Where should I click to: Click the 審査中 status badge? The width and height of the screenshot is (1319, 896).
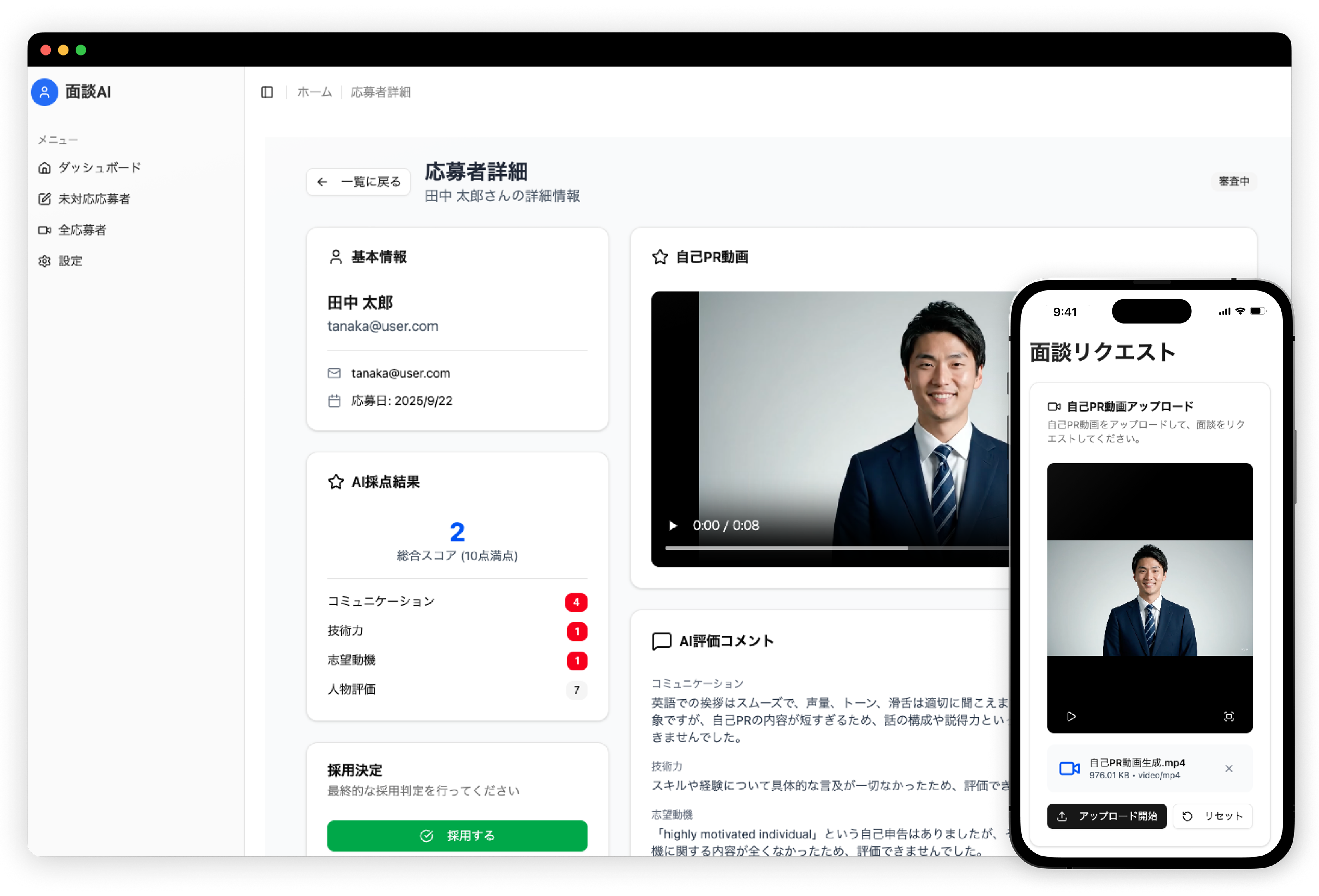1234,182
